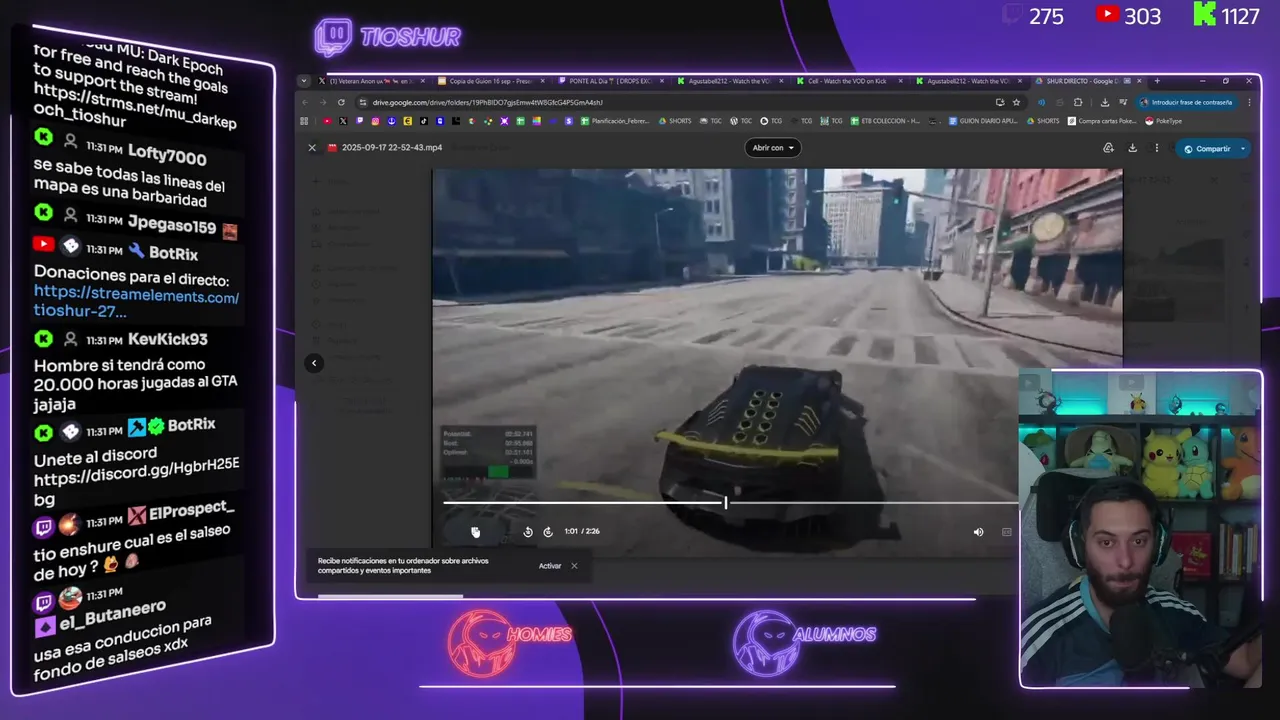Click Jpegaso159 username in chat
1280x720 pixels.
[172, 225]
